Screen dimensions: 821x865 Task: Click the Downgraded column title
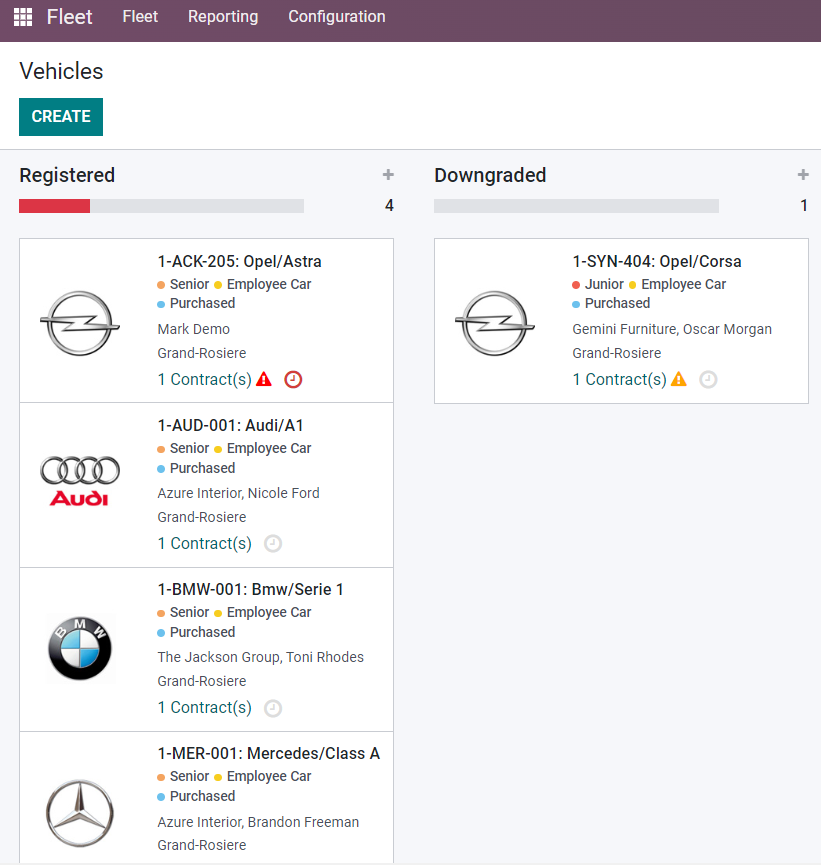click(x=490, y=175)
